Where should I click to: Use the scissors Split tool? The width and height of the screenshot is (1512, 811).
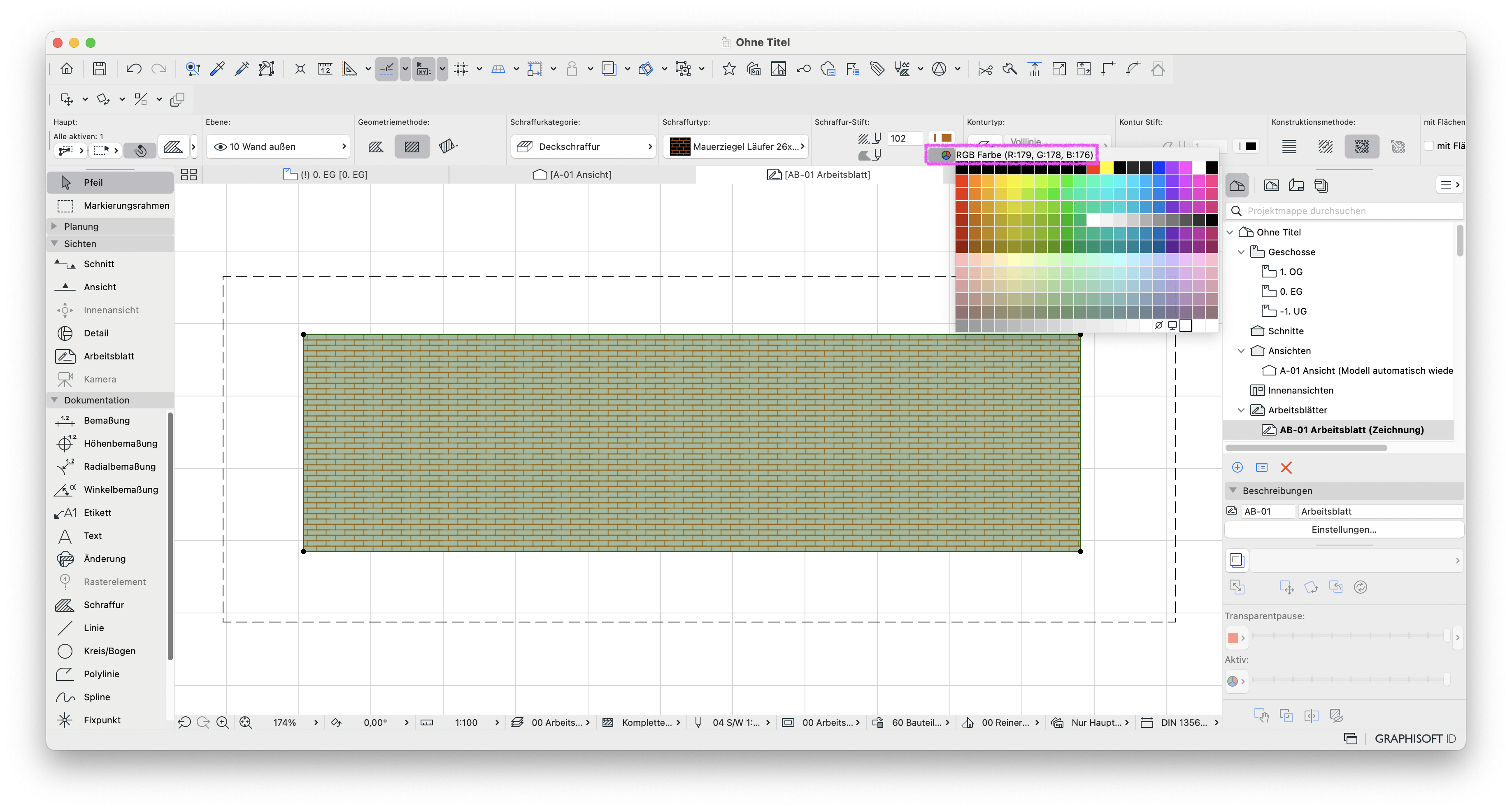pos(985,69)
